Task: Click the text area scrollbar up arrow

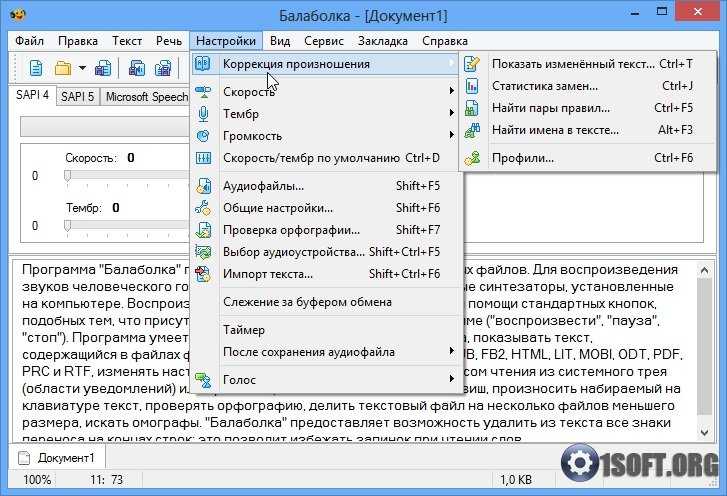Action: [705, 270]
